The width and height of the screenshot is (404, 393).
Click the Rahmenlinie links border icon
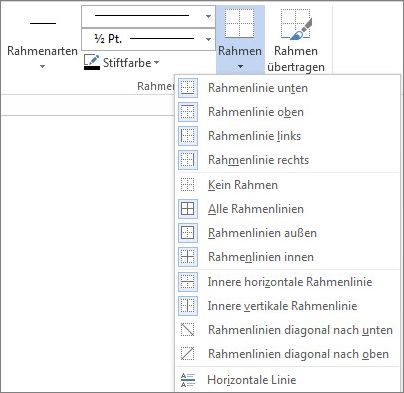188,136
